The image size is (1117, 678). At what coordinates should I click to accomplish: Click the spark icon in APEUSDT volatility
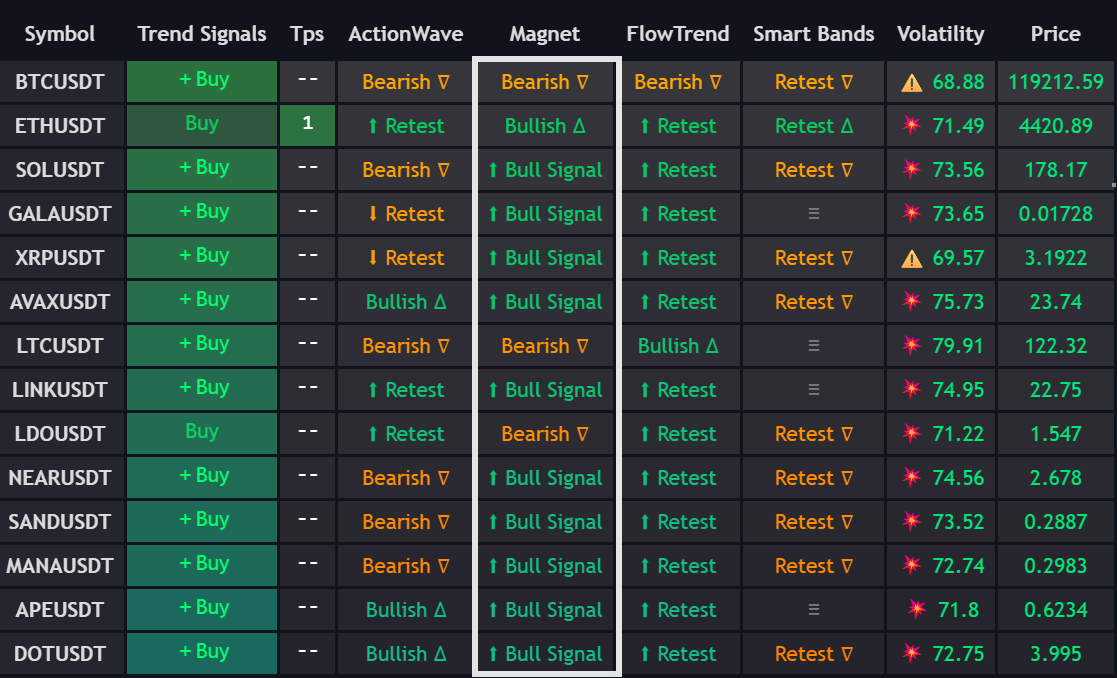click(917, 610)
